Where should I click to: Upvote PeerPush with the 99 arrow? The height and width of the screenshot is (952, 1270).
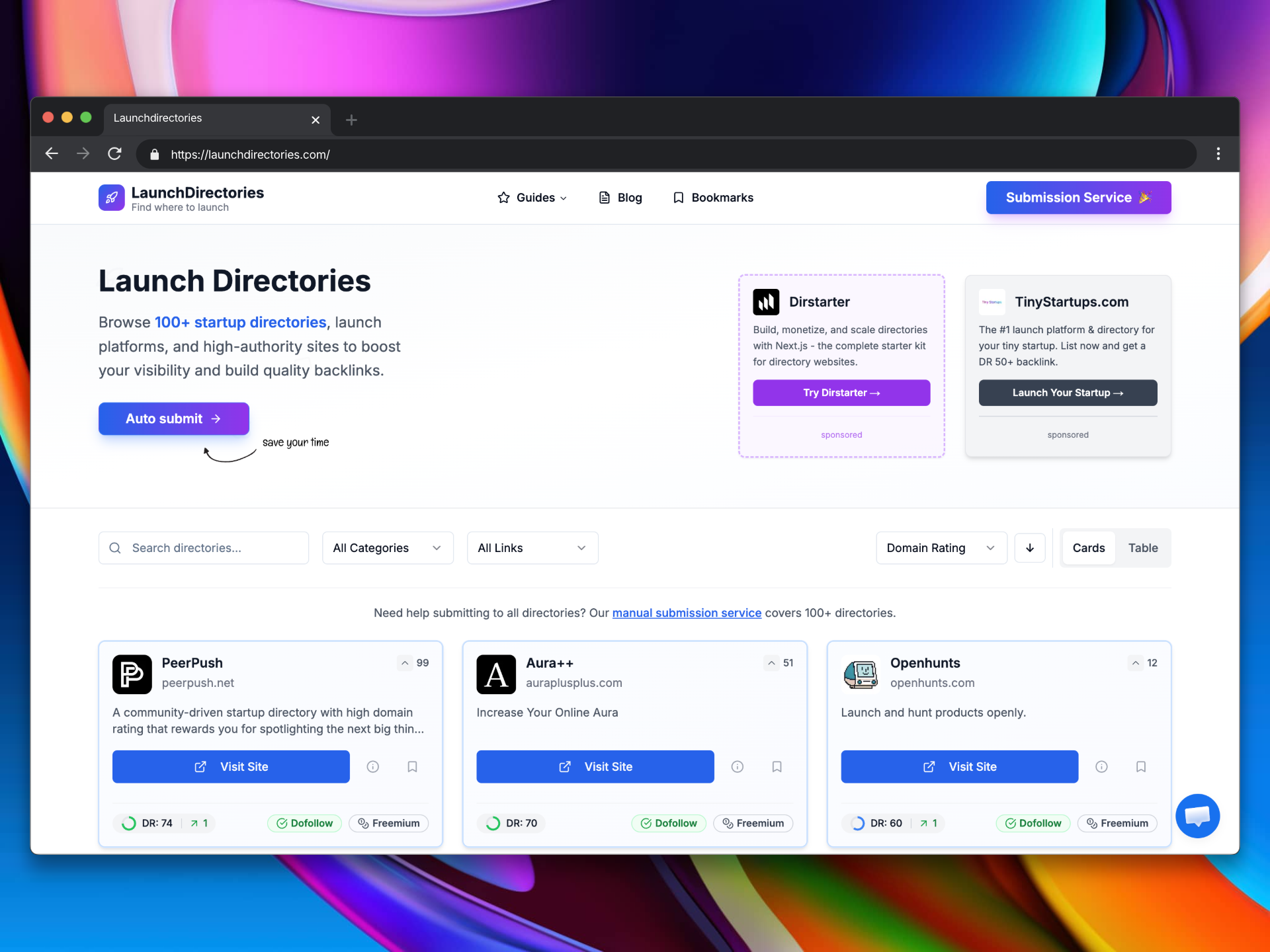pos(405,663)
